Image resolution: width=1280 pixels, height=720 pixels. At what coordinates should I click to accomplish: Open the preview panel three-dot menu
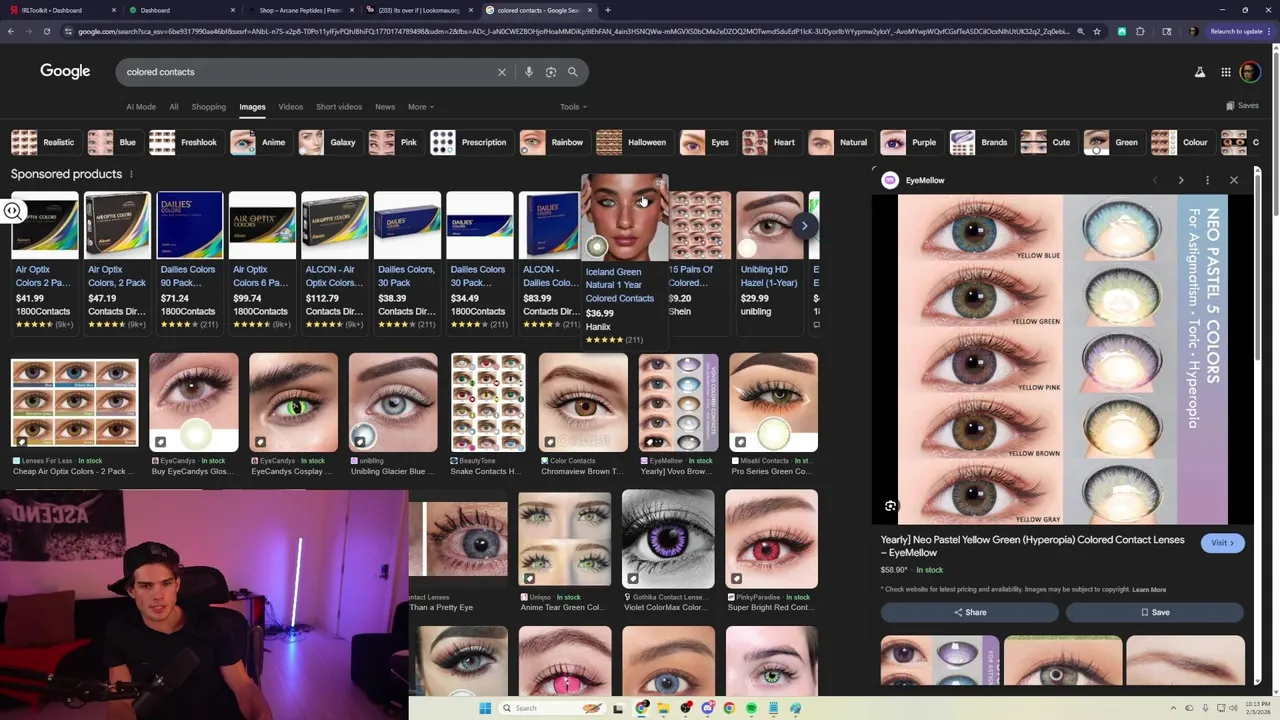[x=1207, y=180]
